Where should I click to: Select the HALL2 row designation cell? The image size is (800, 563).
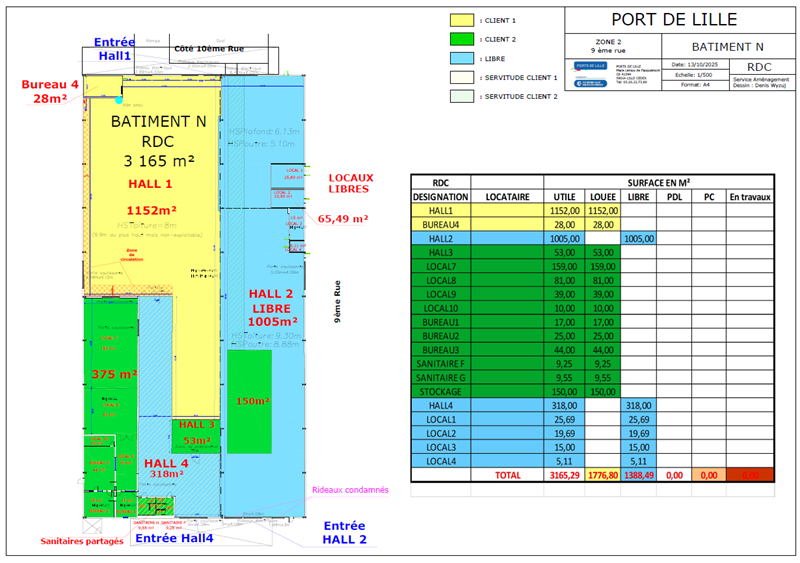(440, 239)
